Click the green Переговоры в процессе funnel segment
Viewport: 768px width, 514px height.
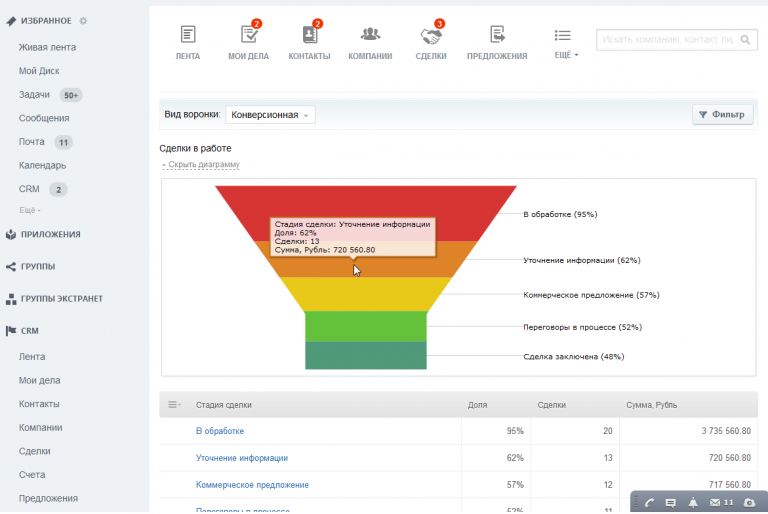(365, 326)
